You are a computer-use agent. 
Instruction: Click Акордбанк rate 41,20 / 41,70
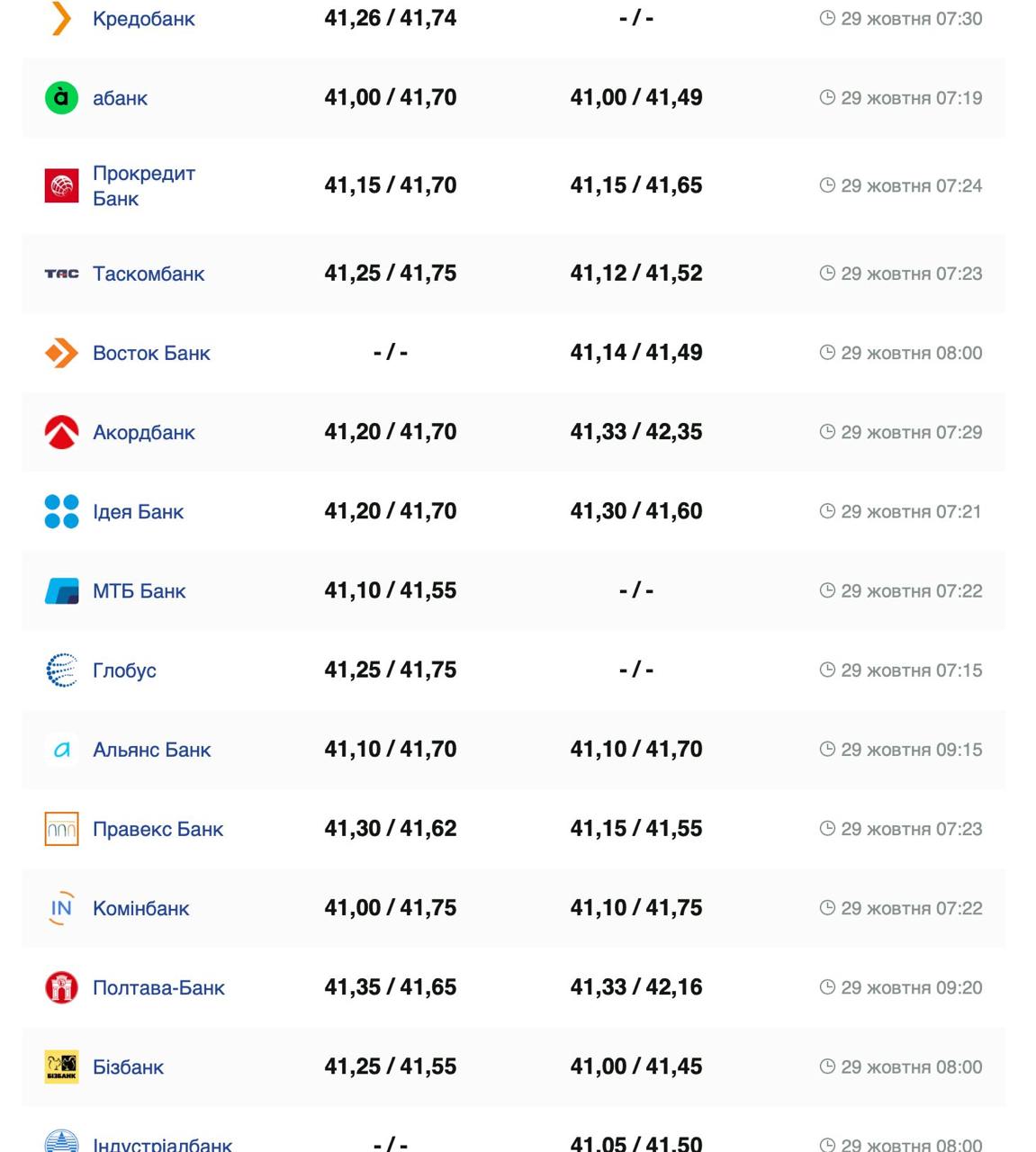[390, 432]
